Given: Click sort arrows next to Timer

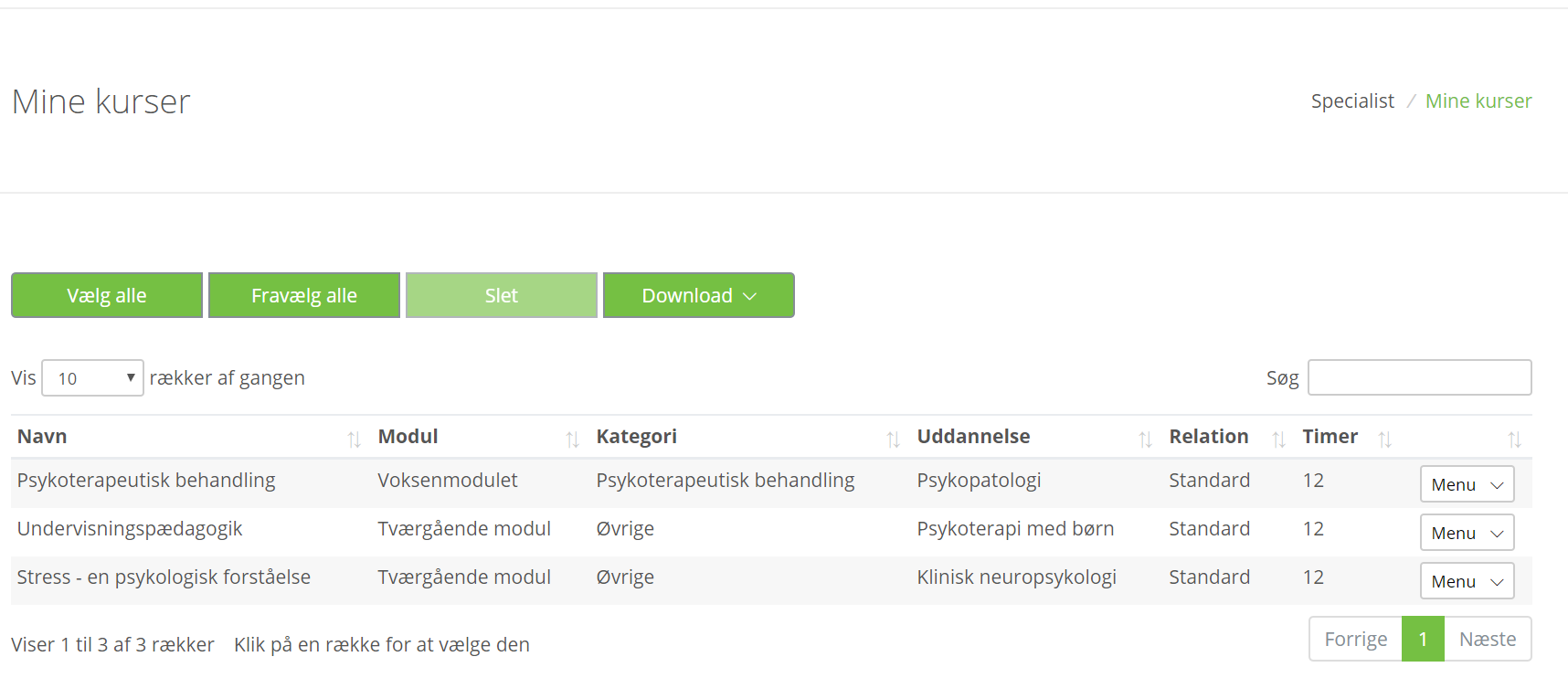Looking at the screenshot, I should (x=1384, y=440).
